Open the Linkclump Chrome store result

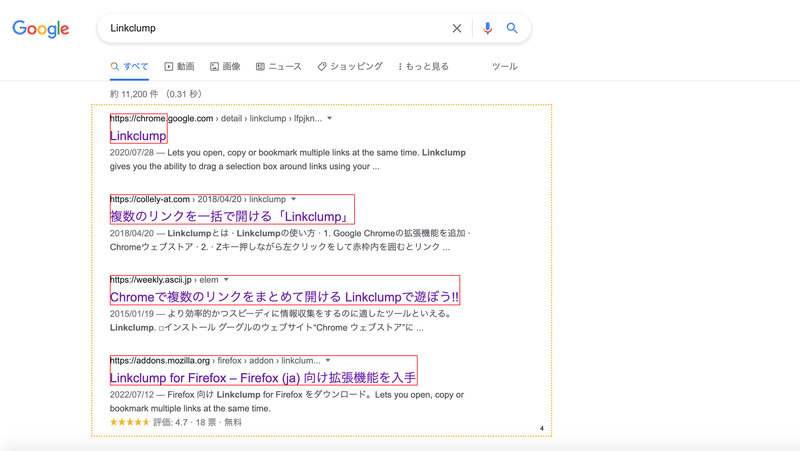tap(138, 136)
